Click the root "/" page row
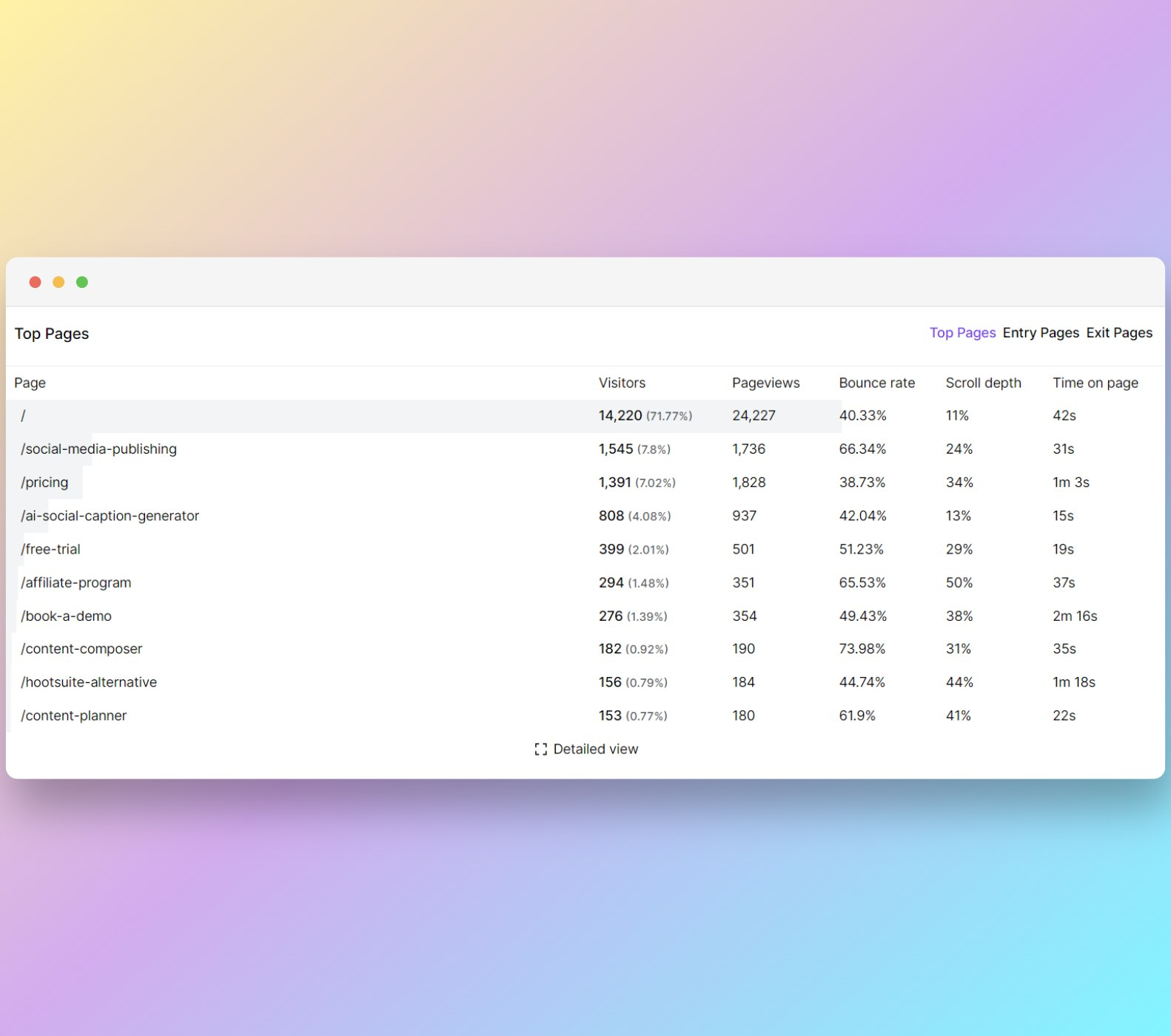Viewport: 1171px width, 1036px height. 24,416
